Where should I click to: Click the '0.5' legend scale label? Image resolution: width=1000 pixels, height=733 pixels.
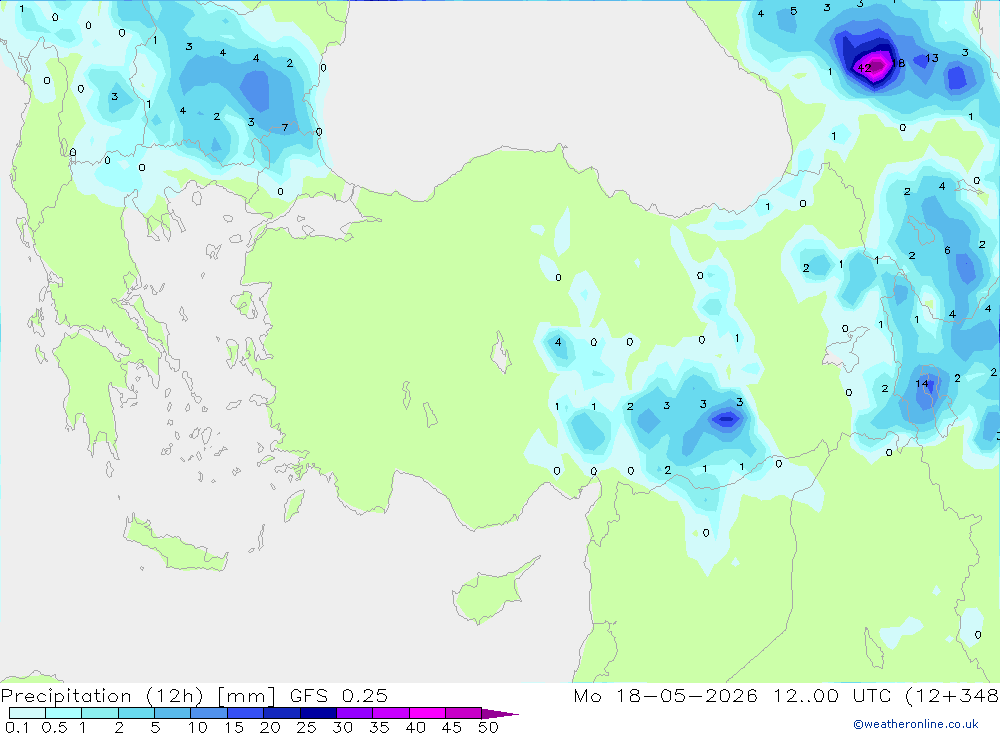click(54, 727)
